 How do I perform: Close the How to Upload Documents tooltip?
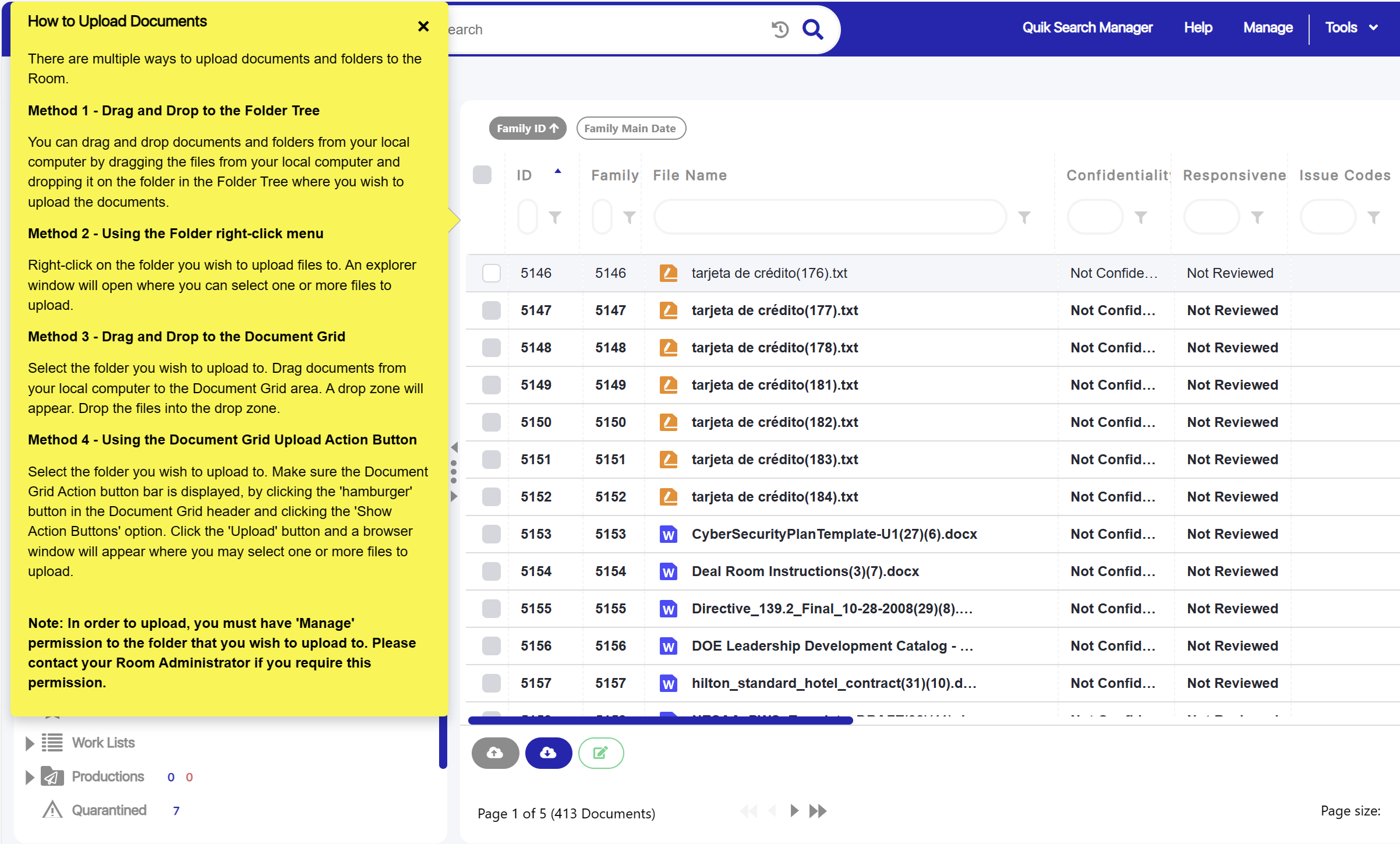[x=423, y=26]
